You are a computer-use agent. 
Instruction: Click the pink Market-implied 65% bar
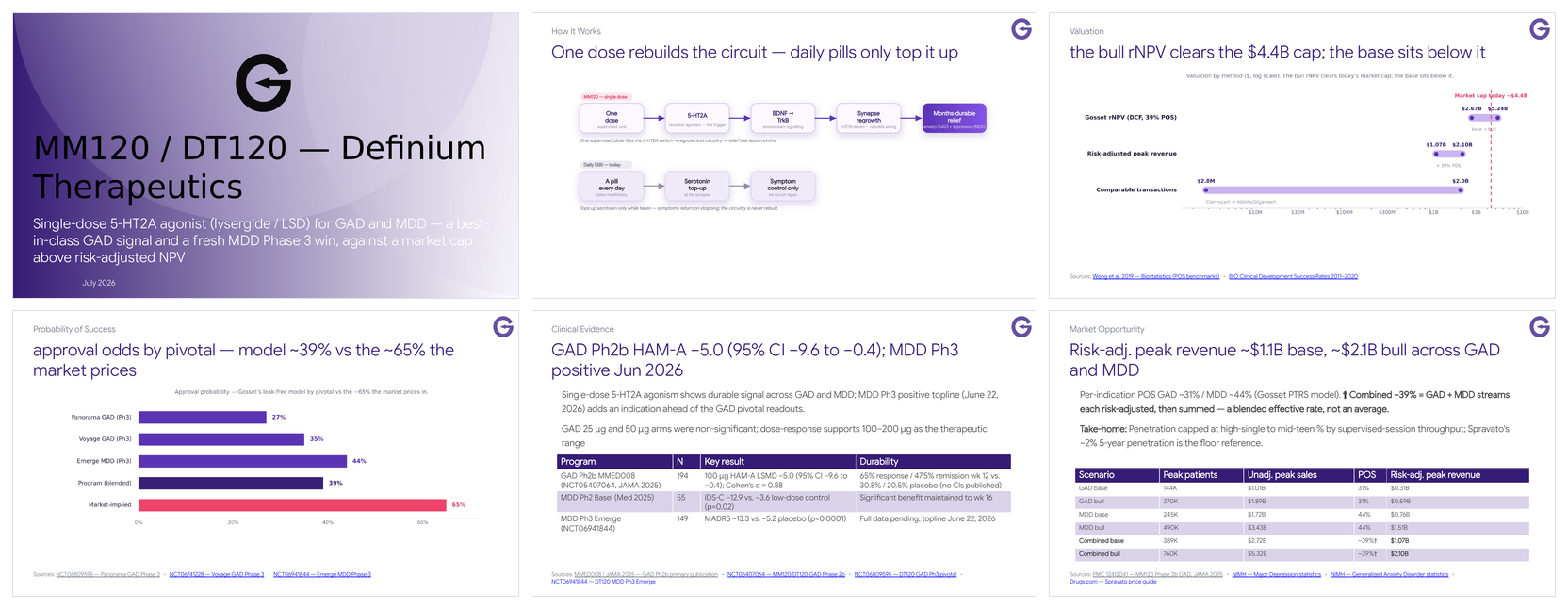click(x=292, y=505)
